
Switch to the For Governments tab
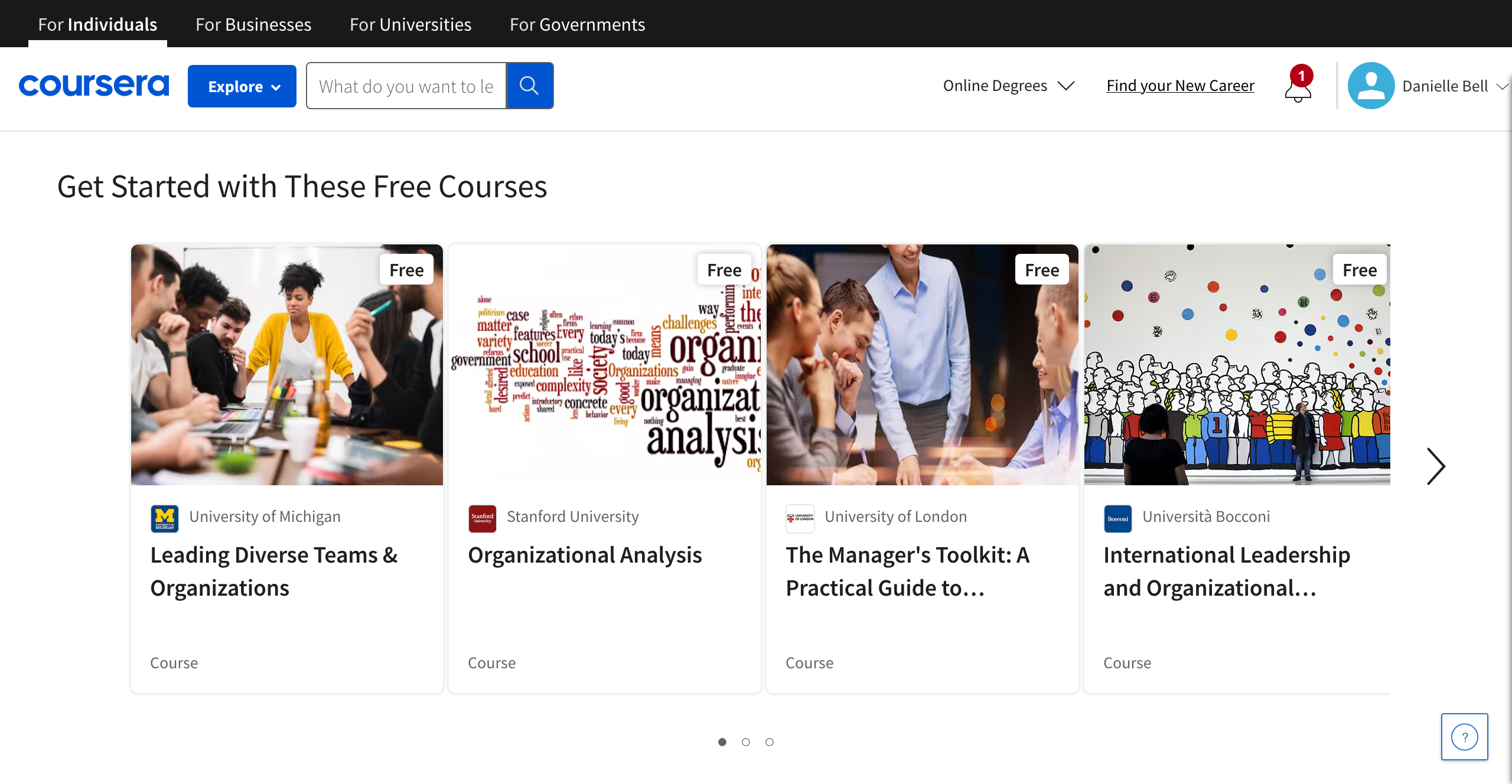(577, 24)
